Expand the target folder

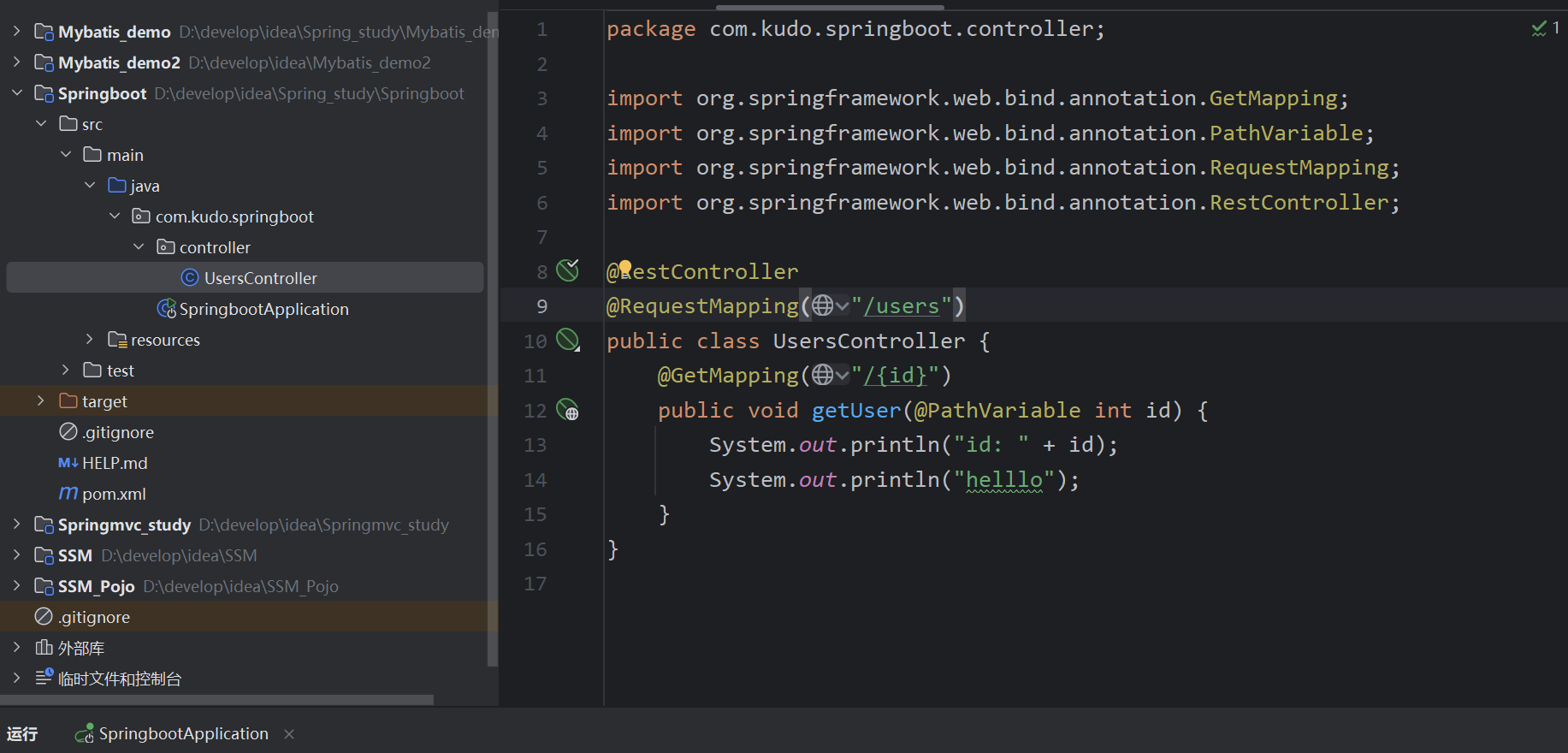[41, 401]
